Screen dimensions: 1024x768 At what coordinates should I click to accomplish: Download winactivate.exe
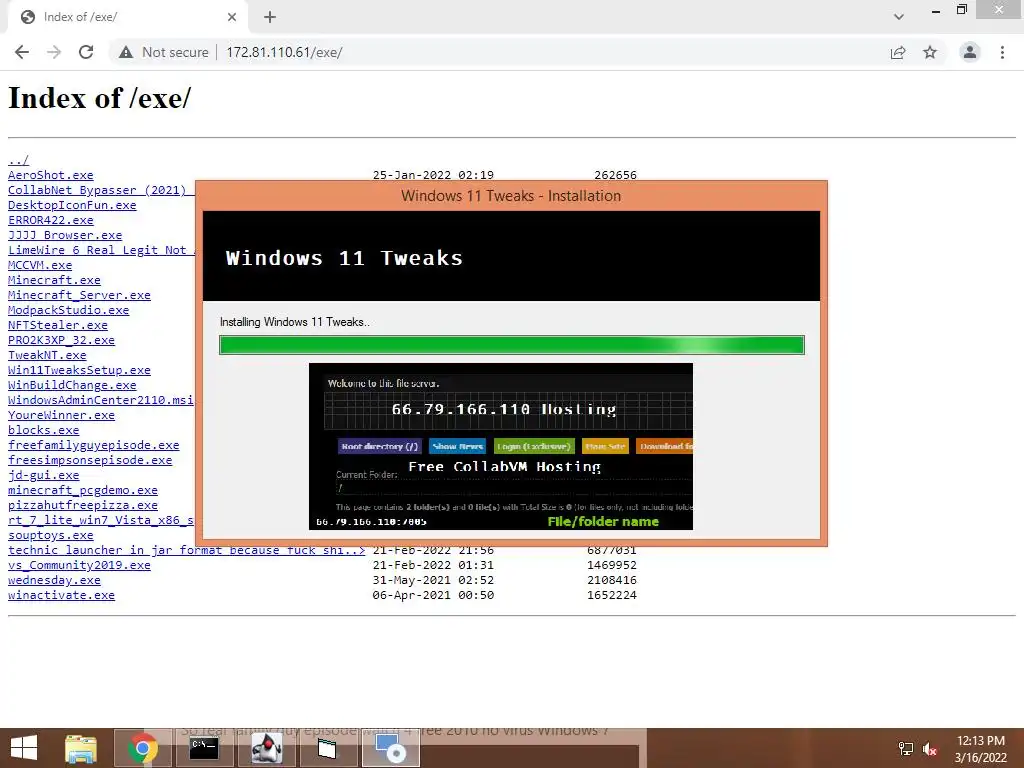pos(61,596)
